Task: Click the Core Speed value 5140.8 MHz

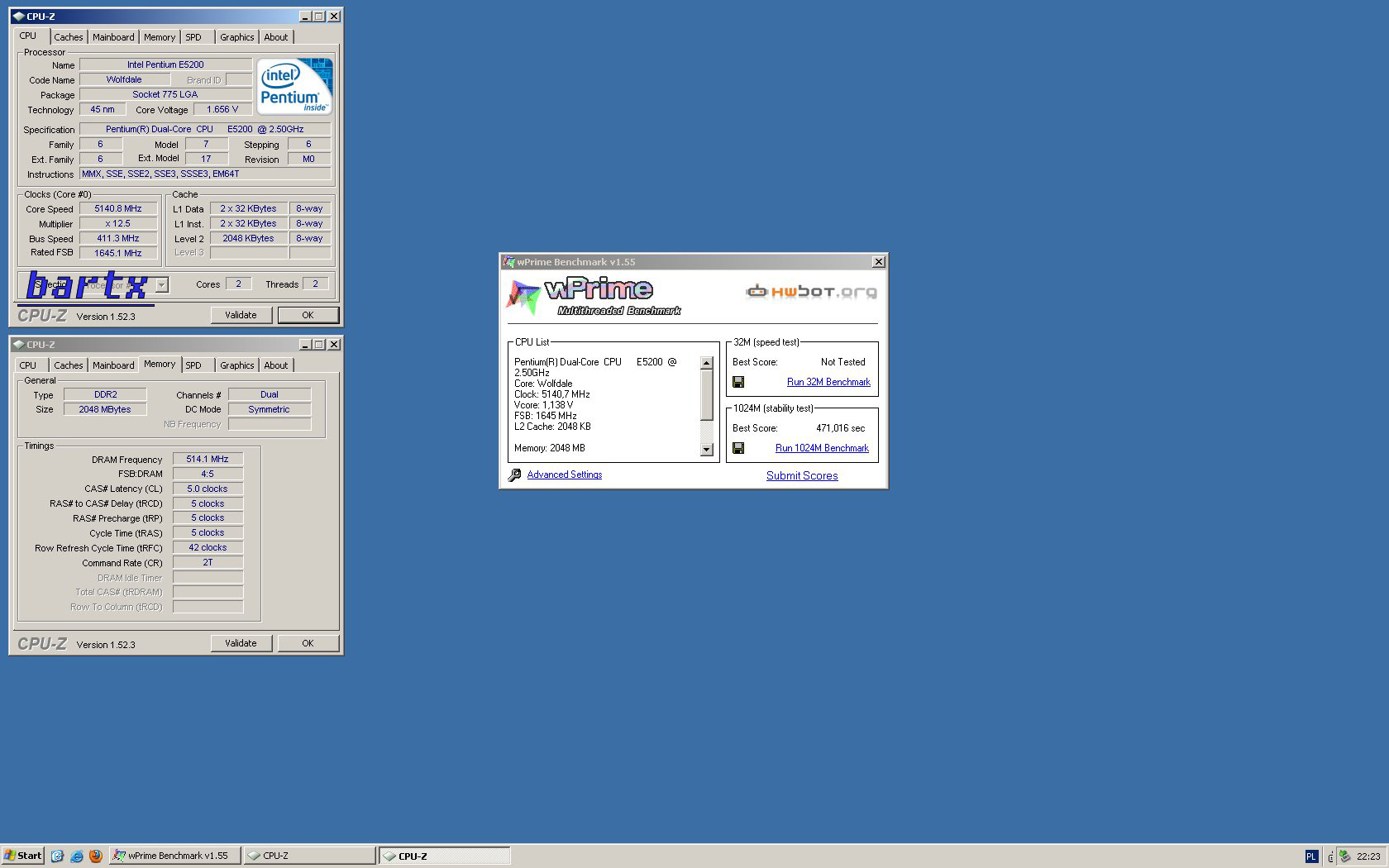Action: tap(118, 209)
